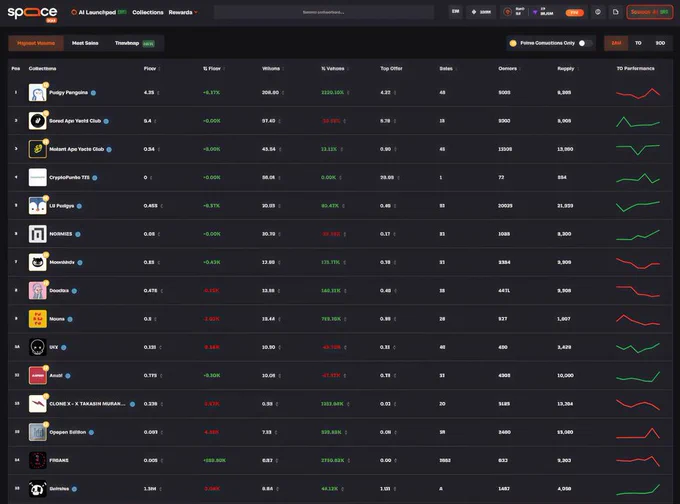Open Opepen Edition collection avatar
The width and height of the screenshot is (680, 504).
tap(37, 432)
